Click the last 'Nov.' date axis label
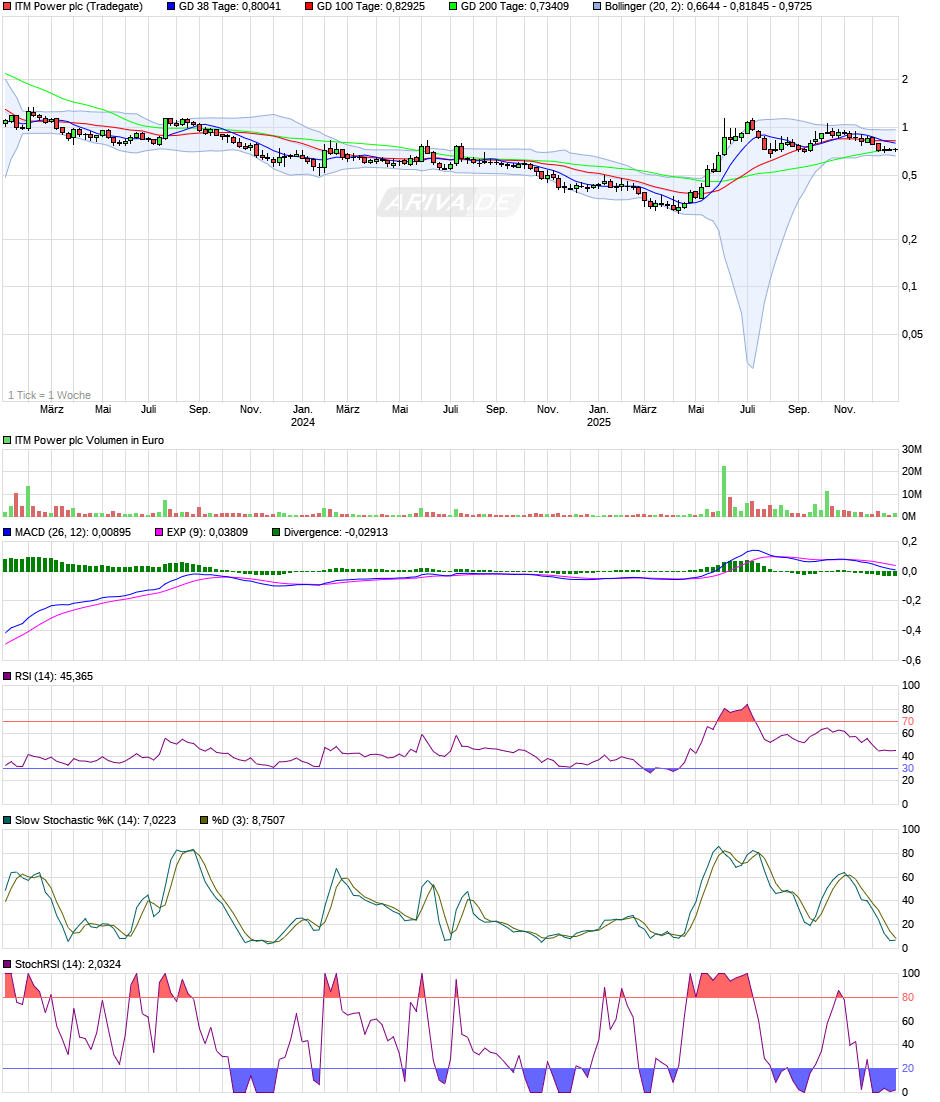 [x=844, y=409]
